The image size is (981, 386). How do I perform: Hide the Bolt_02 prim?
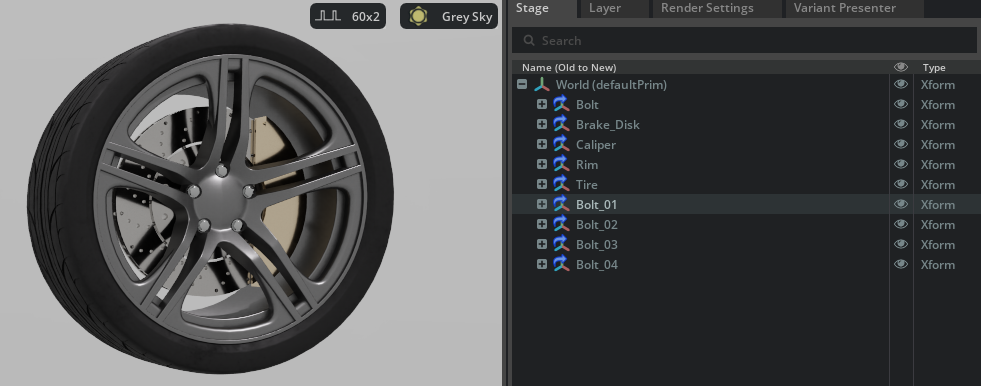pos(901,225)
